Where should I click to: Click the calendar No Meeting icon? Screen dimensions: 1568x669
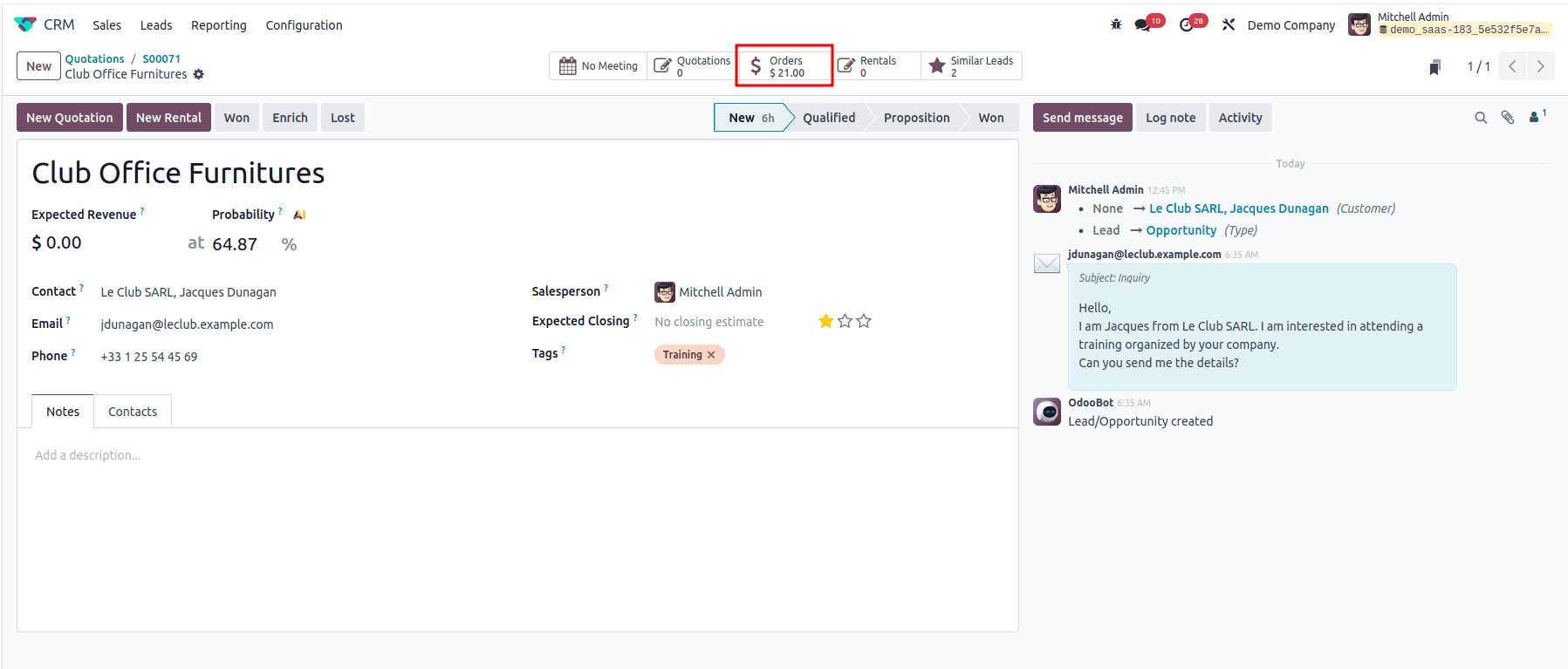point(567,66)
